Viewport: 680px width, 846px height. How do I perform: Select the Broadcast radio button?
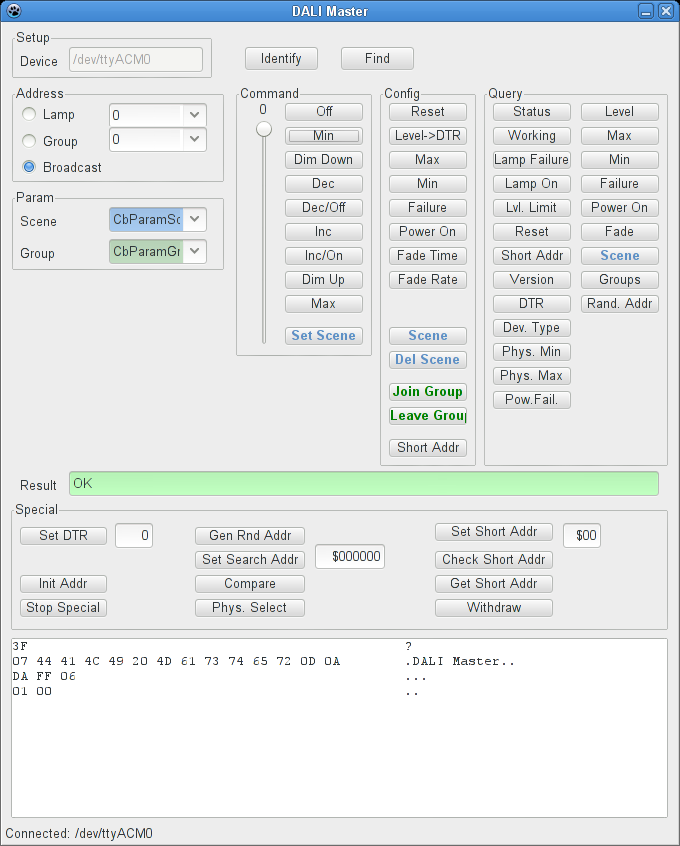[29, 167]
